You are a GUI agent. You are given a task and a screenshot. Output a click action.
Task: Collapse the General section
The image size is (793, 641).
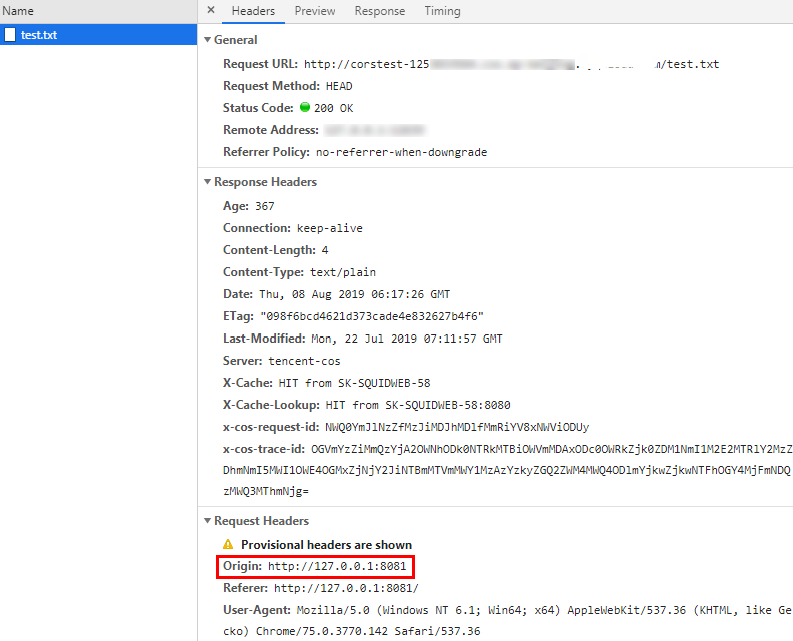tap(208, 40)
